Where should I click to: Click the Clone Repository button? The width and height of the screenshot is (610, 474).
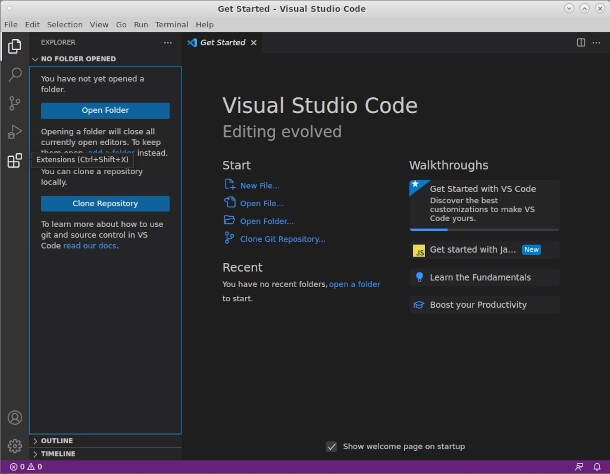[x=105, y=204]
